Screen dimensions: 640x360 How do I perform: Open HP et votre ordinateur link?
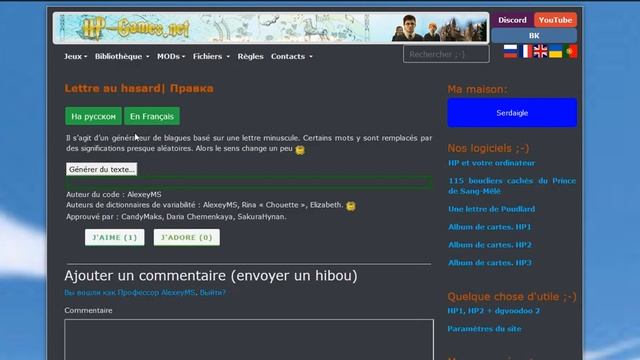491,163
